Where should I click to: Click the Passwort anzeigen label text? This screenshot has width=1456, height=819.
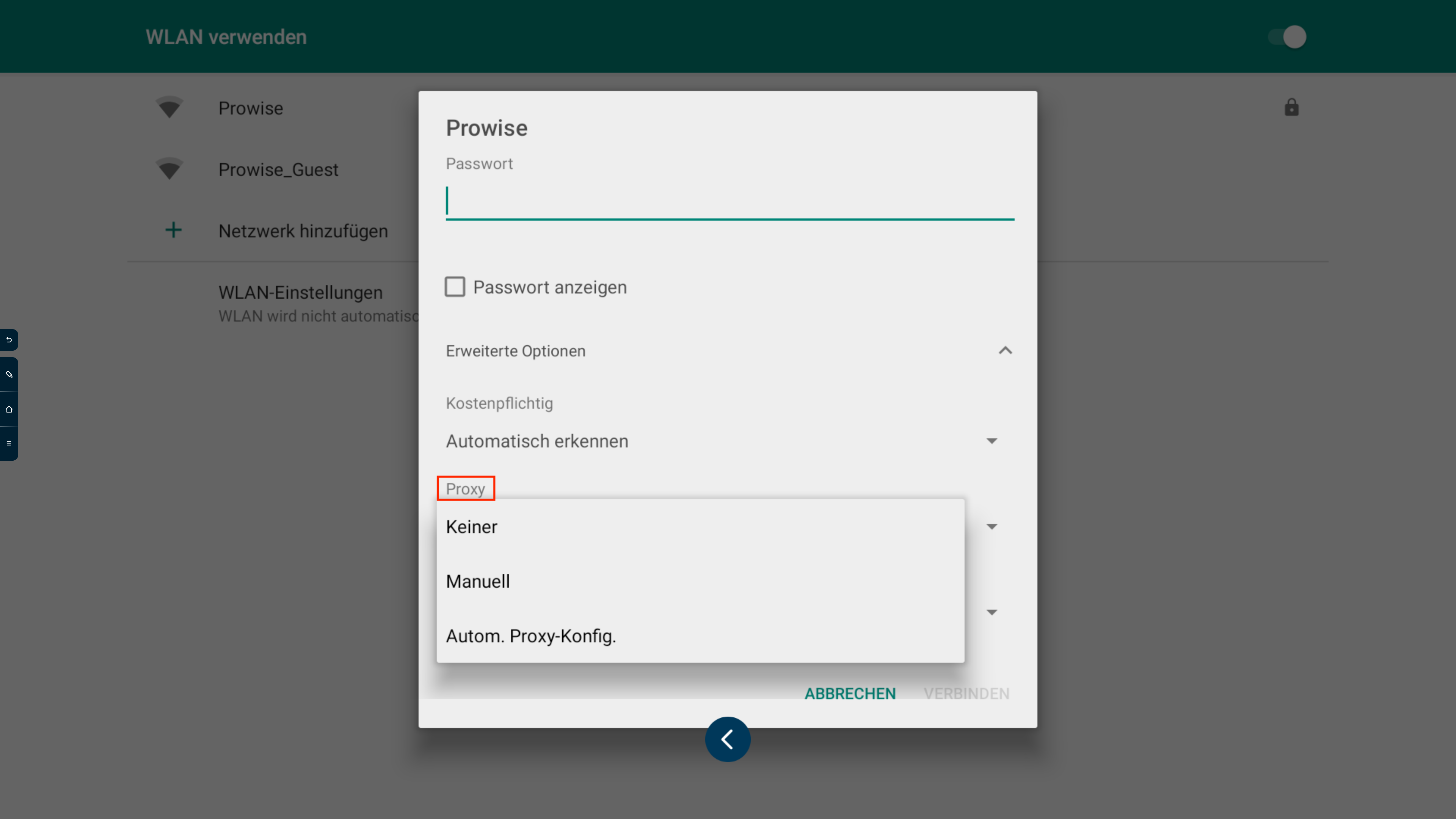(x=550, y=287)
